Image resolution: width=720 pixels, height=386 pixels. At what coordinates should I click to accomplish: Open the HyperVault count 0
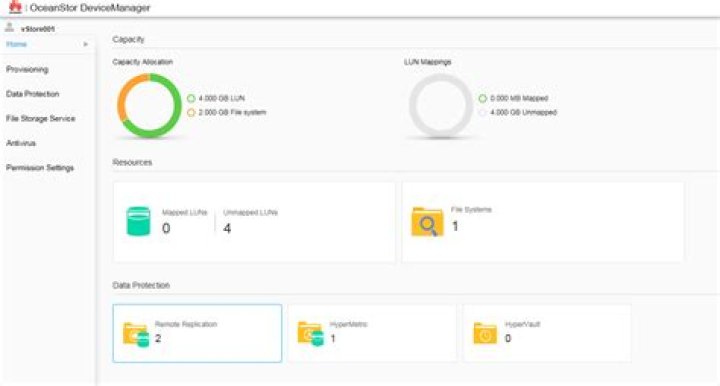coord(508,338)
